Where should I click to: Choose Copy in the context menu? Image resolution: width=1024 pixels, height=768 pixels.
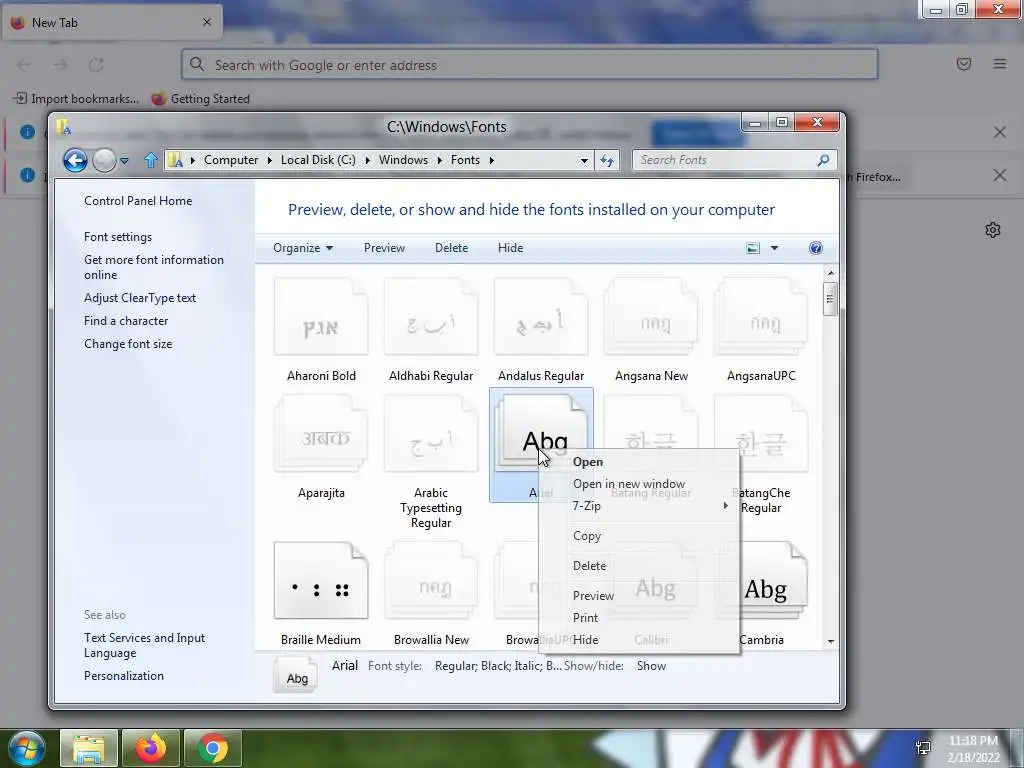click(x=639, y=536)
